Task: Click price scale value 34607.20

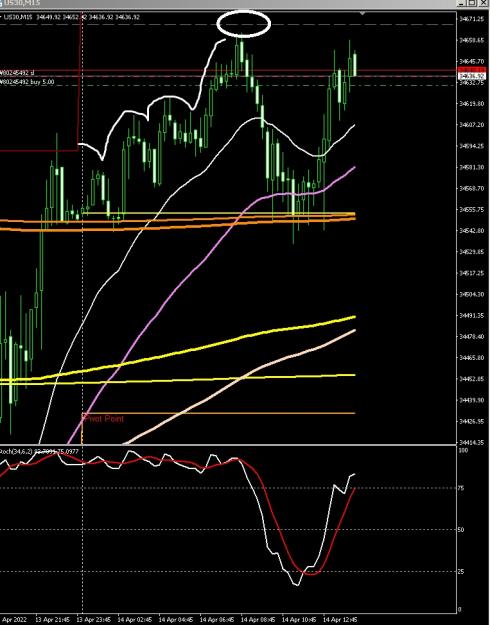Action: coord(472,125)
